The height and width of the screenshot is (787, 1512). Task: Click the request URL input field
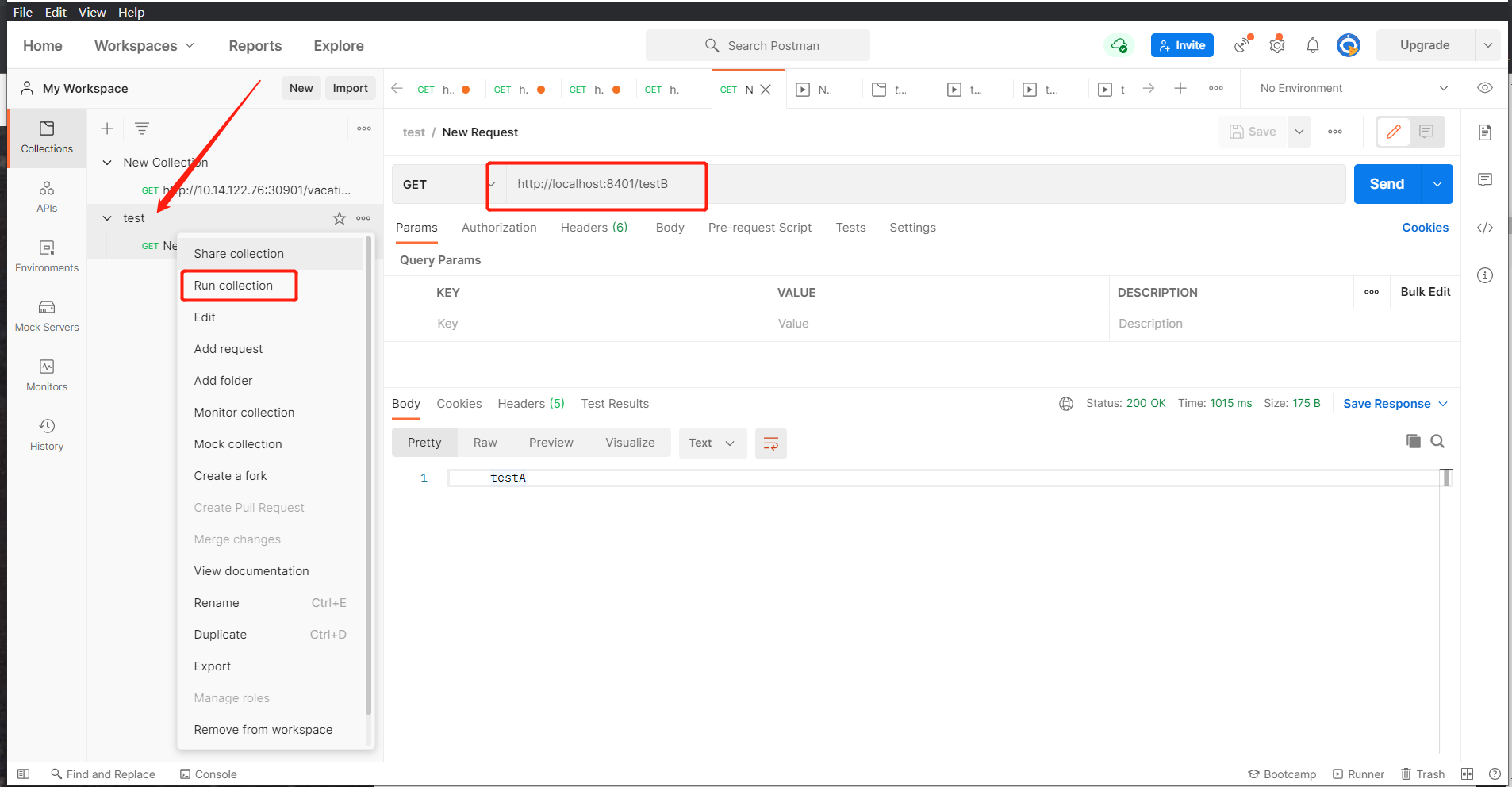click(x=925, y=184)
